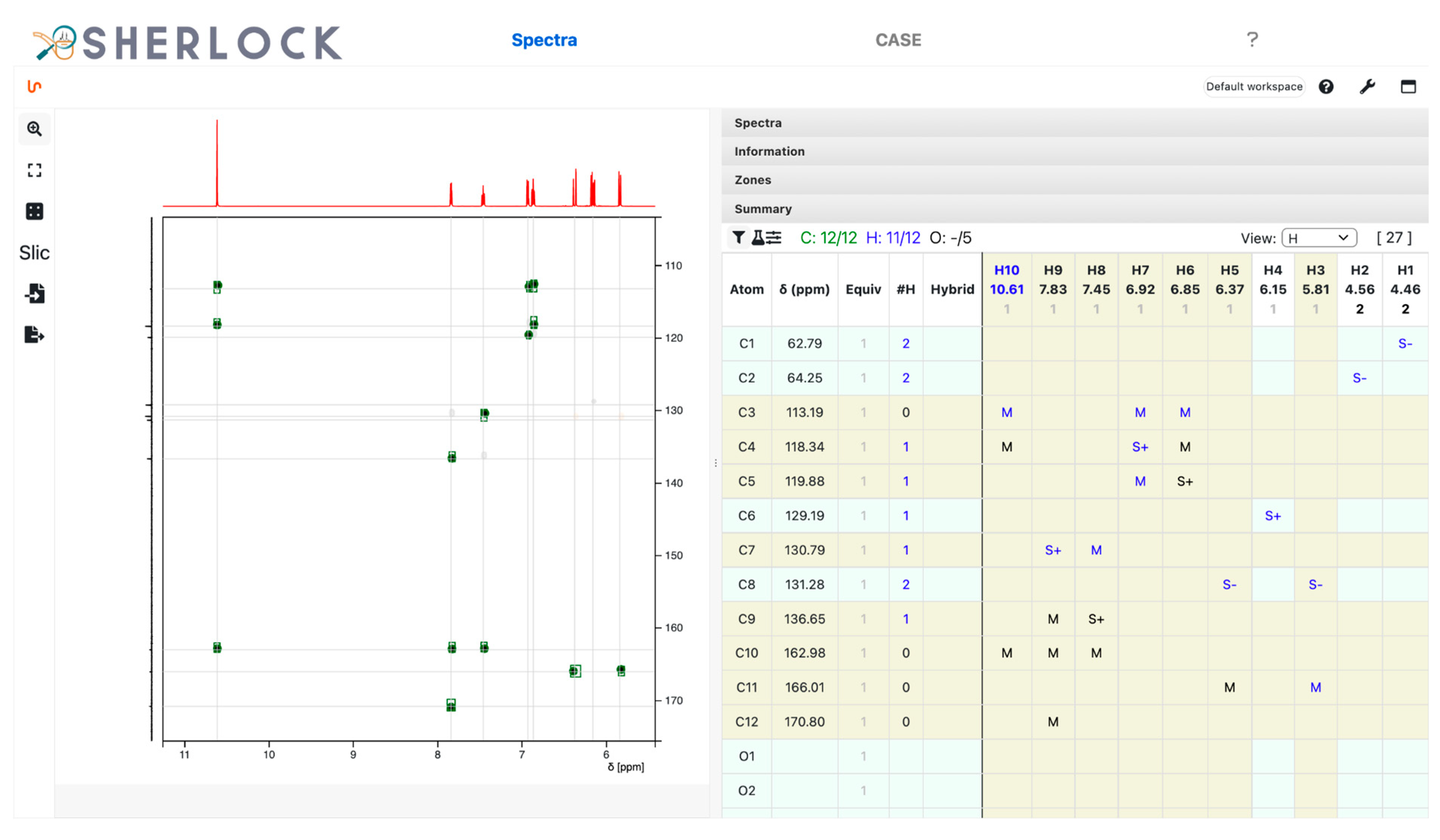Expand the Information accordion panel
This screenshot has height=840, width=1440.
pyautogui.click(x=769, y=151)
